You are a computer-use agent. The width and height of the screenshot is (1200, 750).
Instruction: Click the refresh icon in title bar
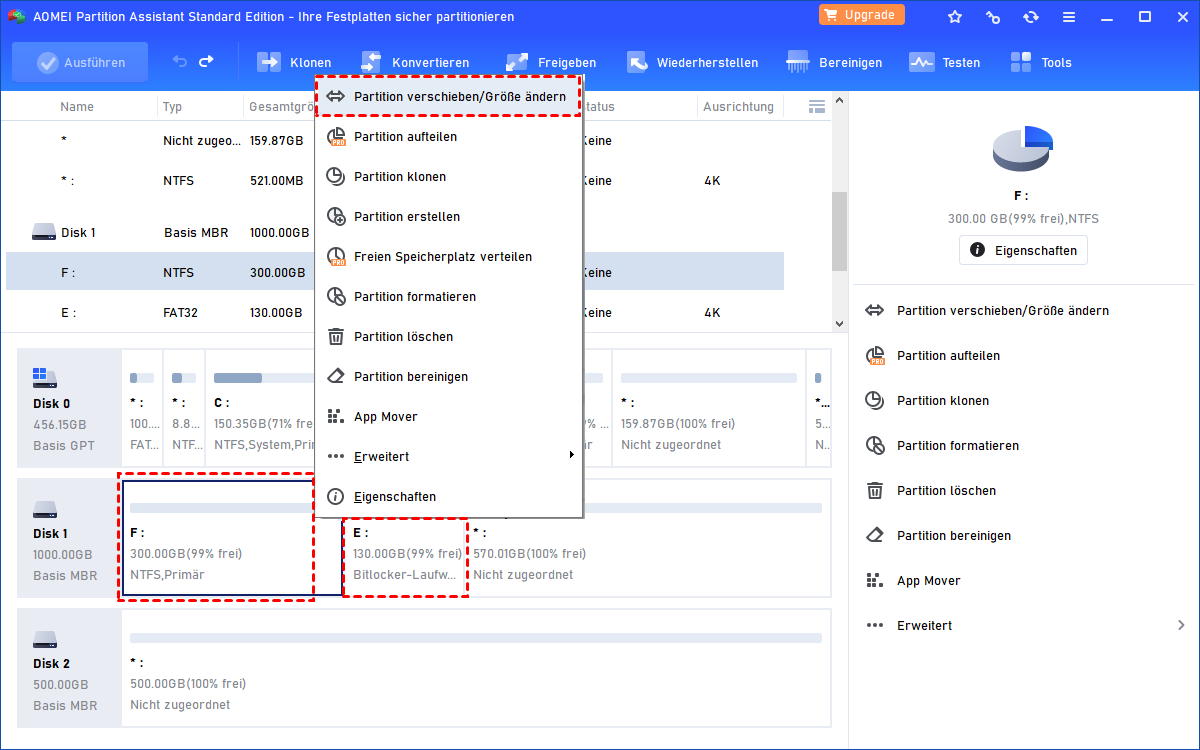click(1031, 17)
